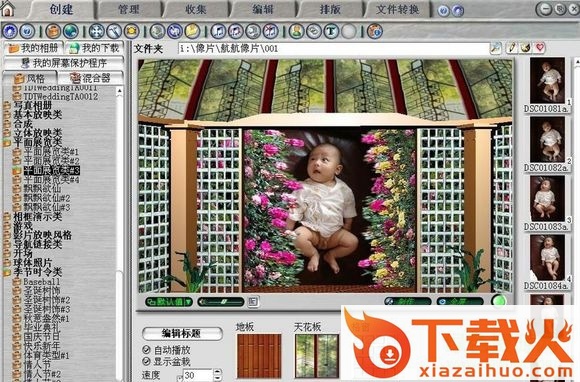Click the help icon beside 文件转换 tab

coord(443,11)
